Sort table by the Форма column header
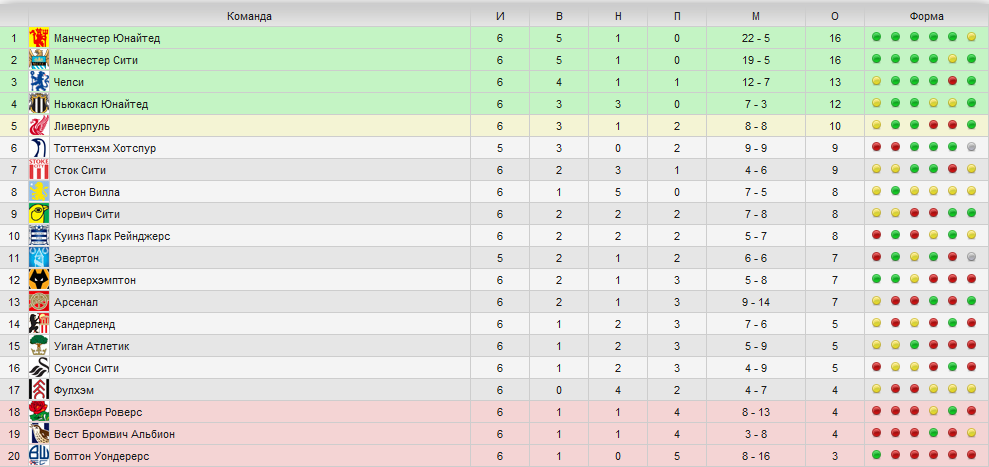Screen dimensions: 989x467 point(927,16)
